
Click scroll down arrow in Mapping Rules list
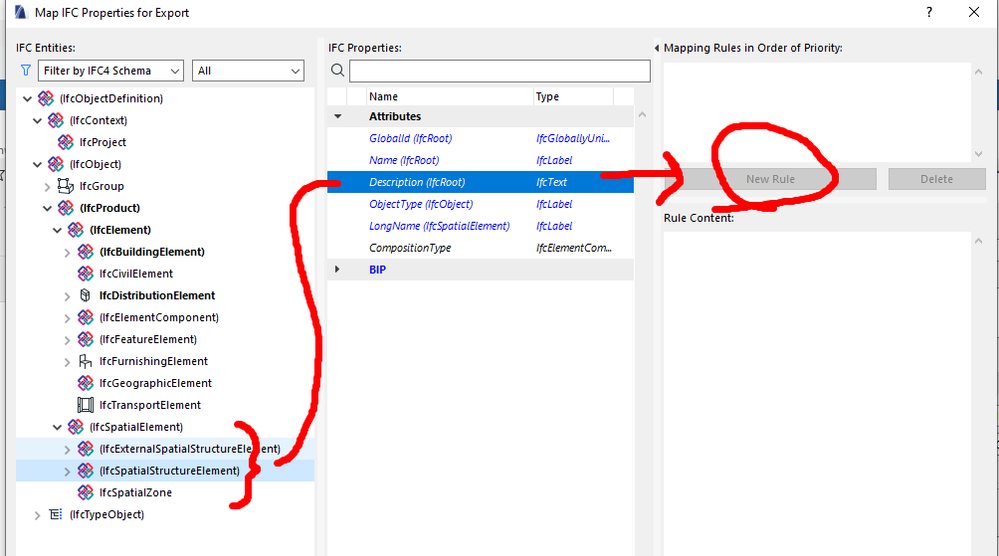point(979,154)
